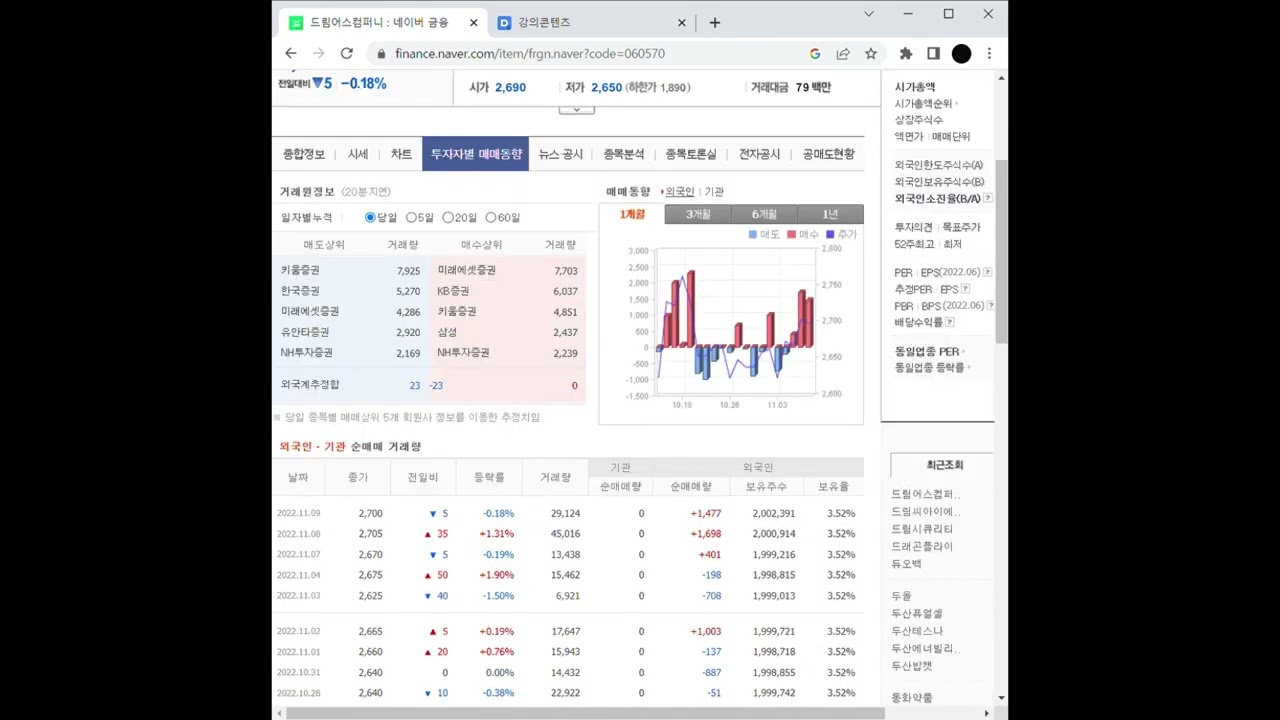The width and height of the screenshot is (1280, 720).
Task: Reload the Naver Finance page
Action: 347,53
